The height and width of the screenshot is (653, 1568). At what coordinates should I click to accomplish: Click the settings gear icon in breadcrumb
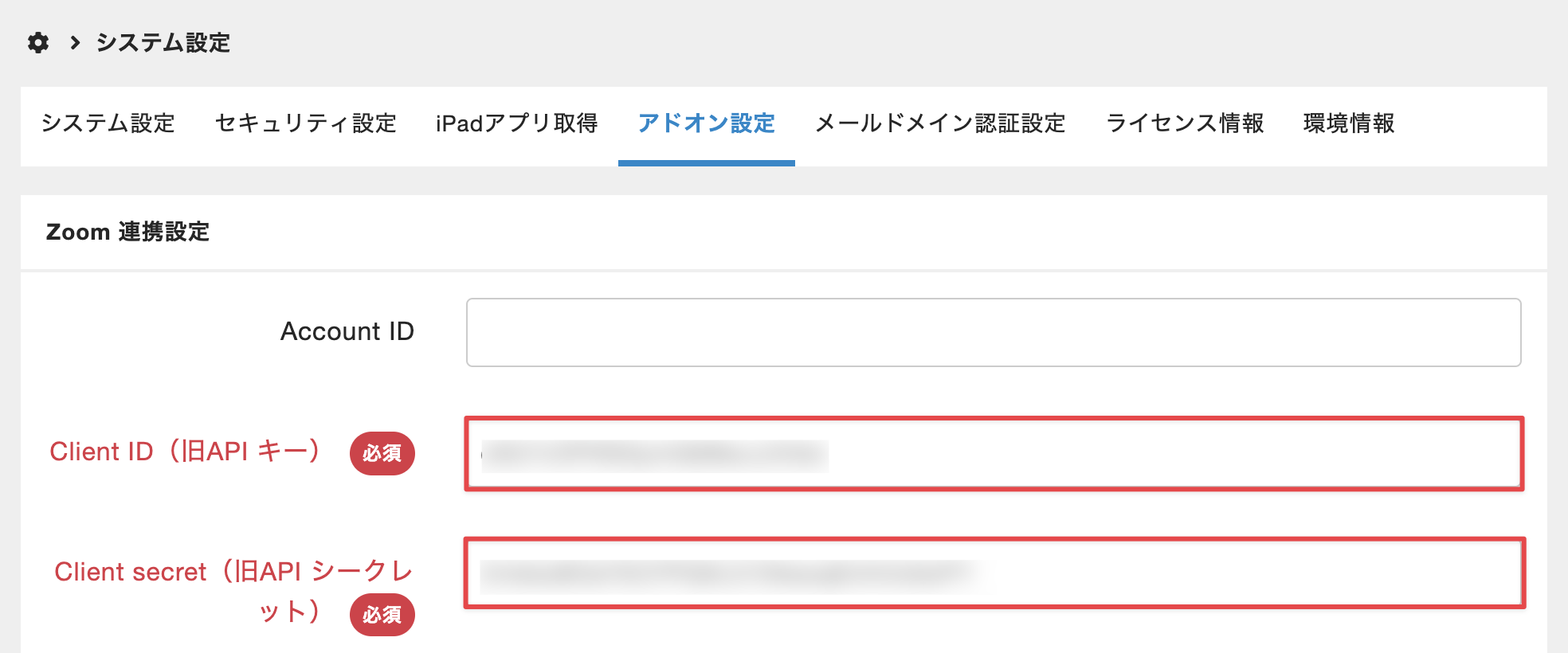click(38, 42)
